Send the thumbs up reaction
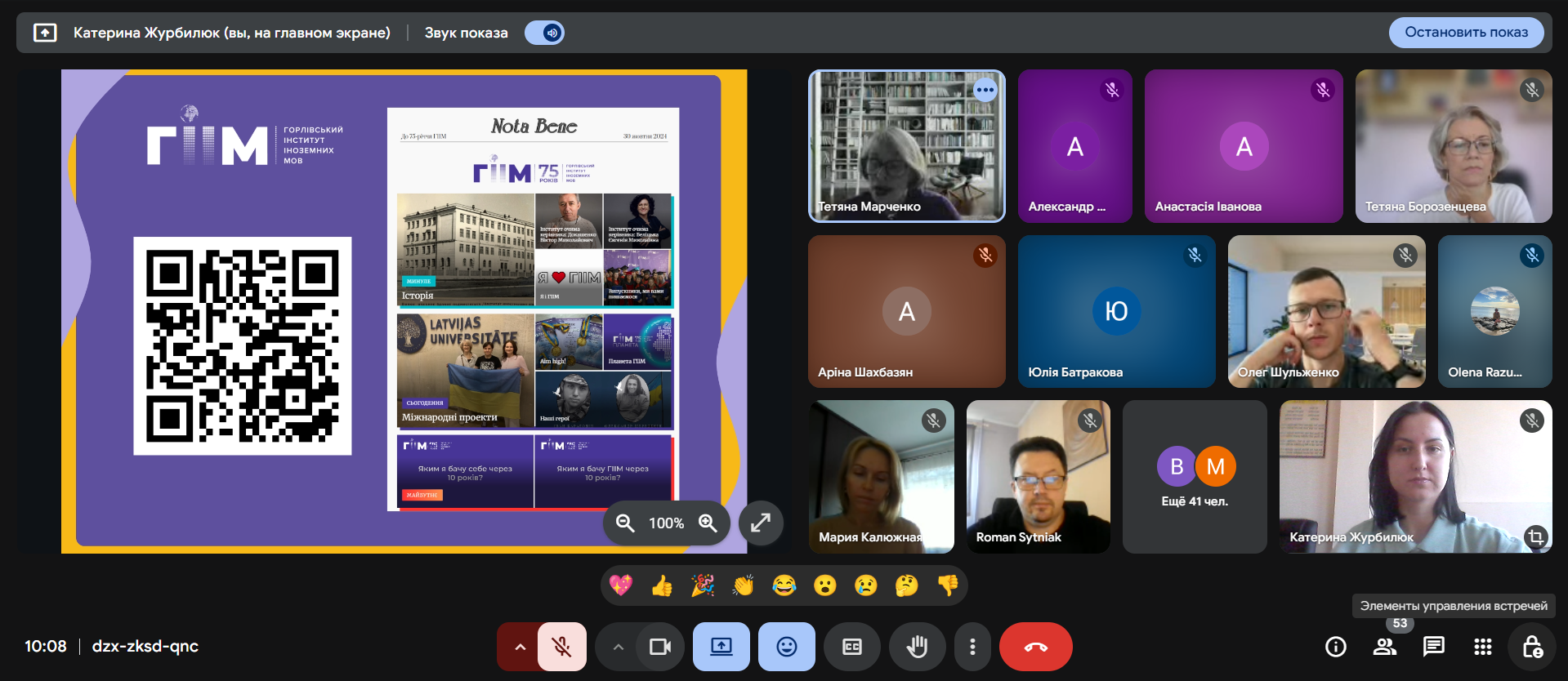Image resolution: width=1568 pixels, height=681 pixels. pos(662,585)
